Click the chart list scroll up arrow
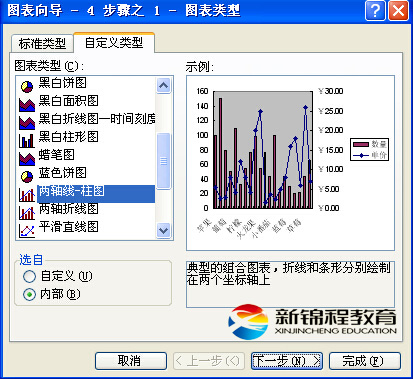The image size is (413, 379). pyautogui.click(x=163, y=86)
